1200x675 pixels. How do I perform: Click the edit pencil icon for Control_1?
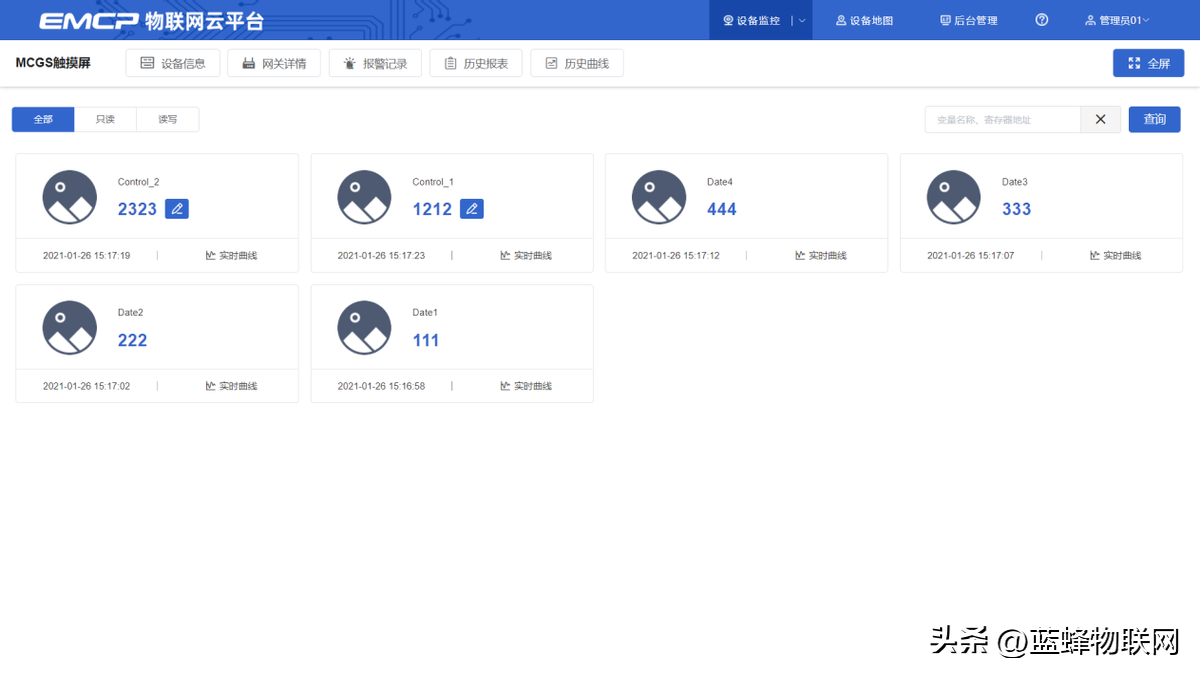coord(472,209)
